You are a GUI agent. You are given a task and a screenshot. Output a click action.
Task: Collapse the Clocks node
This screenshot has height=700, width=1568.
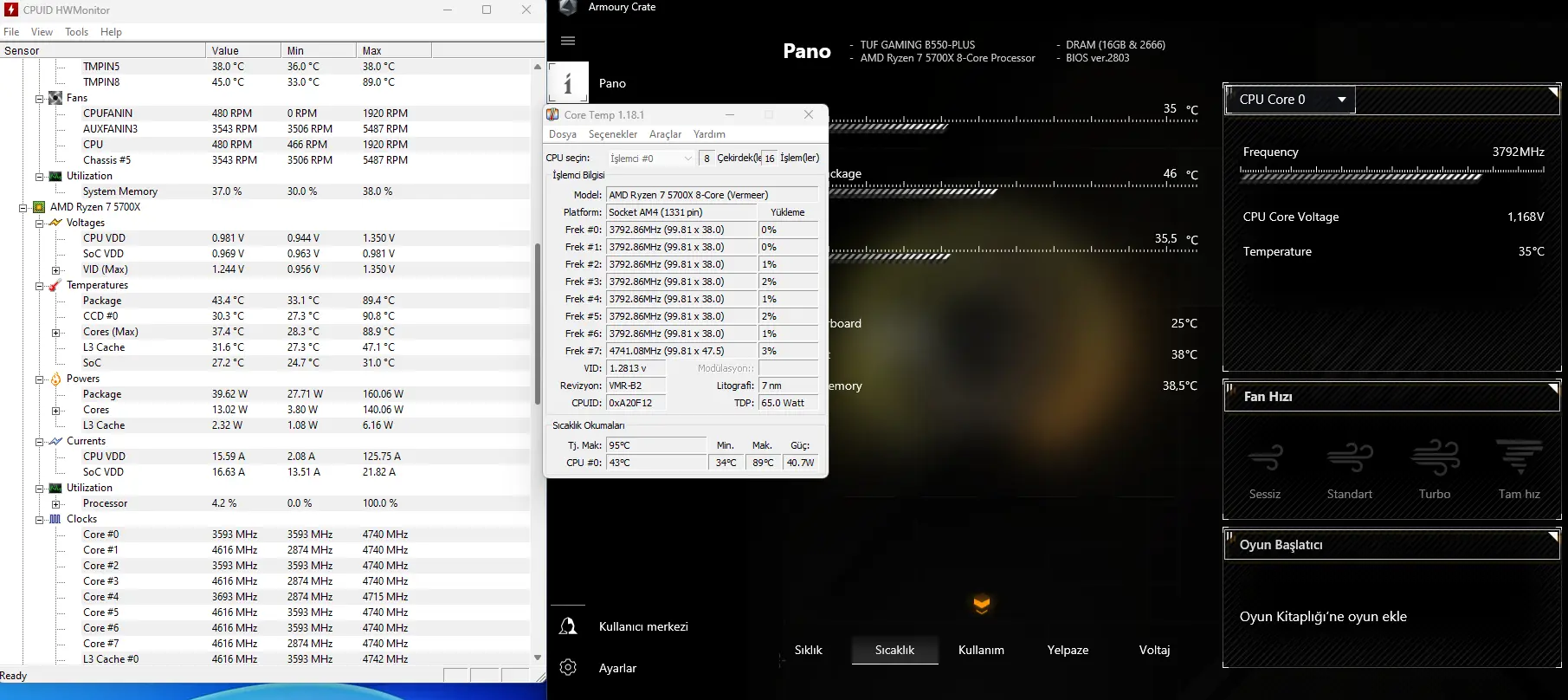(39, 520)
